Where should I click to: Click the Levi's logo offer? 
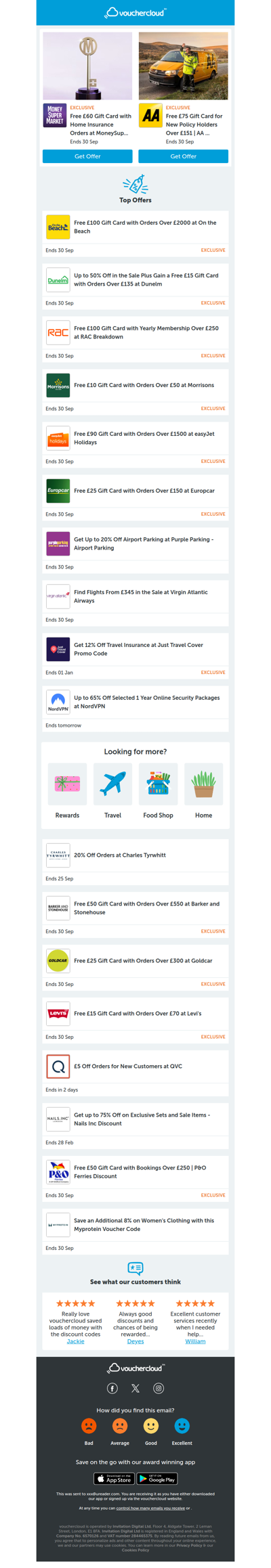coord(58,1013)
